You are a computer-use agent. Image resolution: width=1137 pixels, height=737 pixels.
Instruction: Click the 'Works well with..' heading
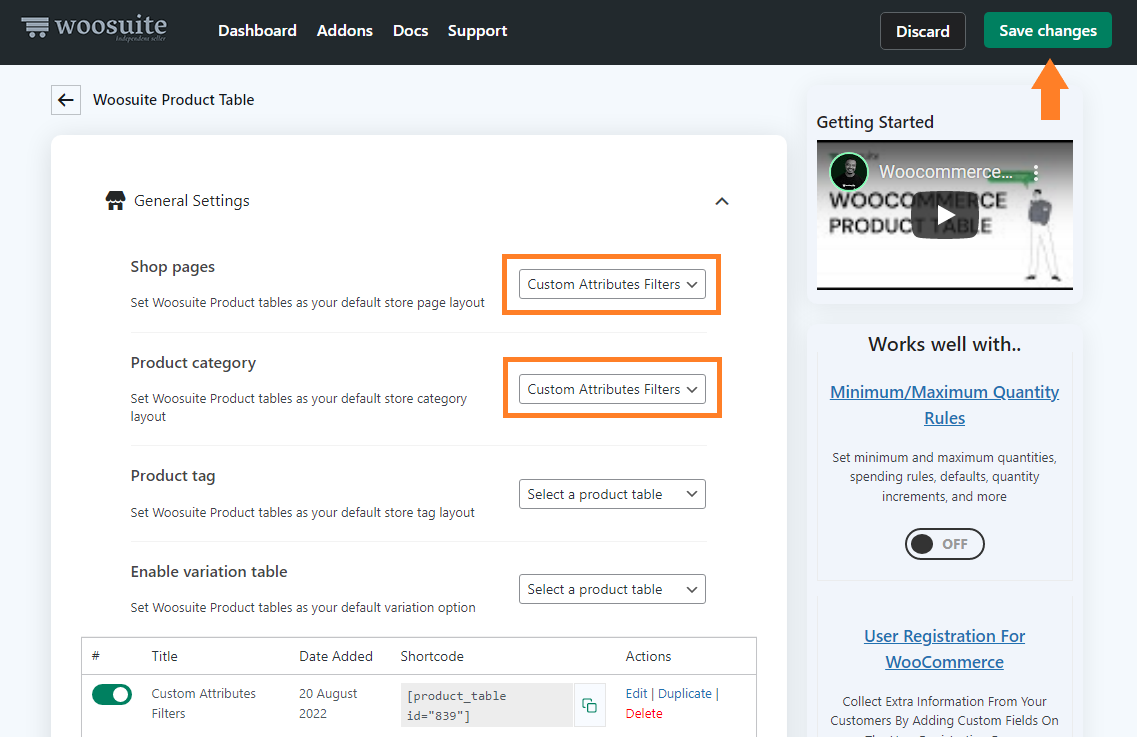tap(944, 345)
